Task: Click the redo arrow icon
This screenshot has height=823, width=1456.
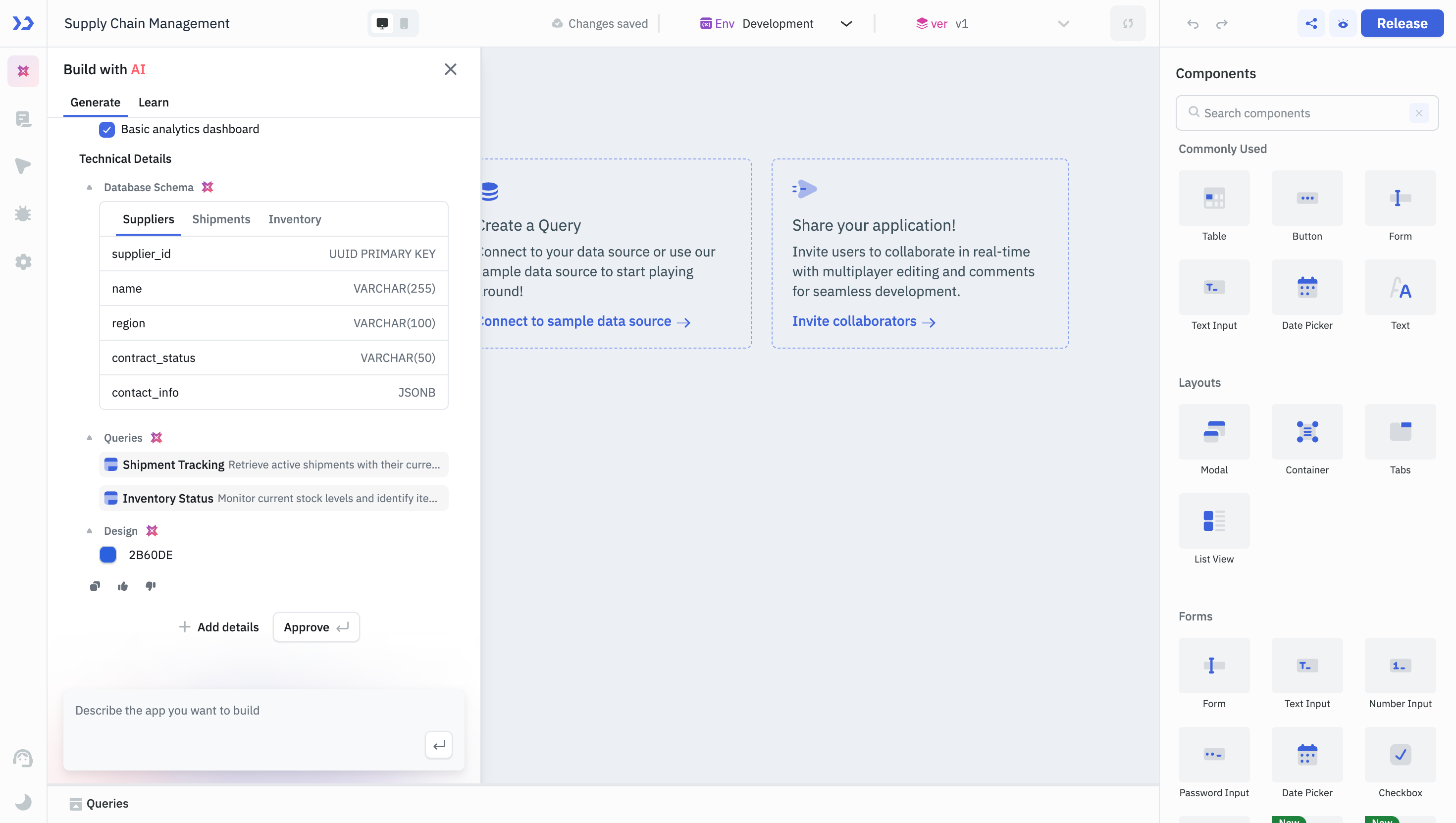Action: point(1222,22)
